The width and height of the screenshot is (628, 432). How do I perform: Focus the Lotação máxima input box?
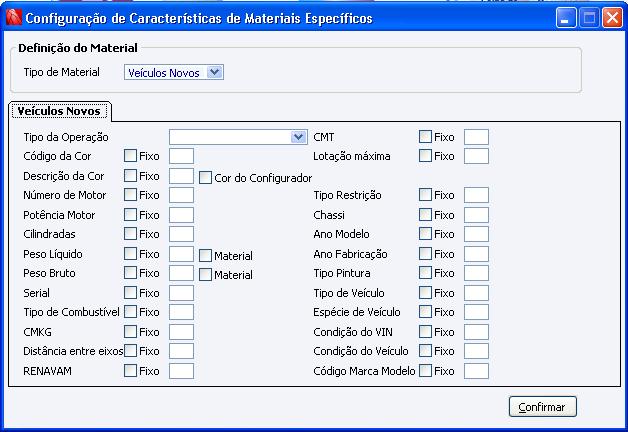[x=477, y=156]
